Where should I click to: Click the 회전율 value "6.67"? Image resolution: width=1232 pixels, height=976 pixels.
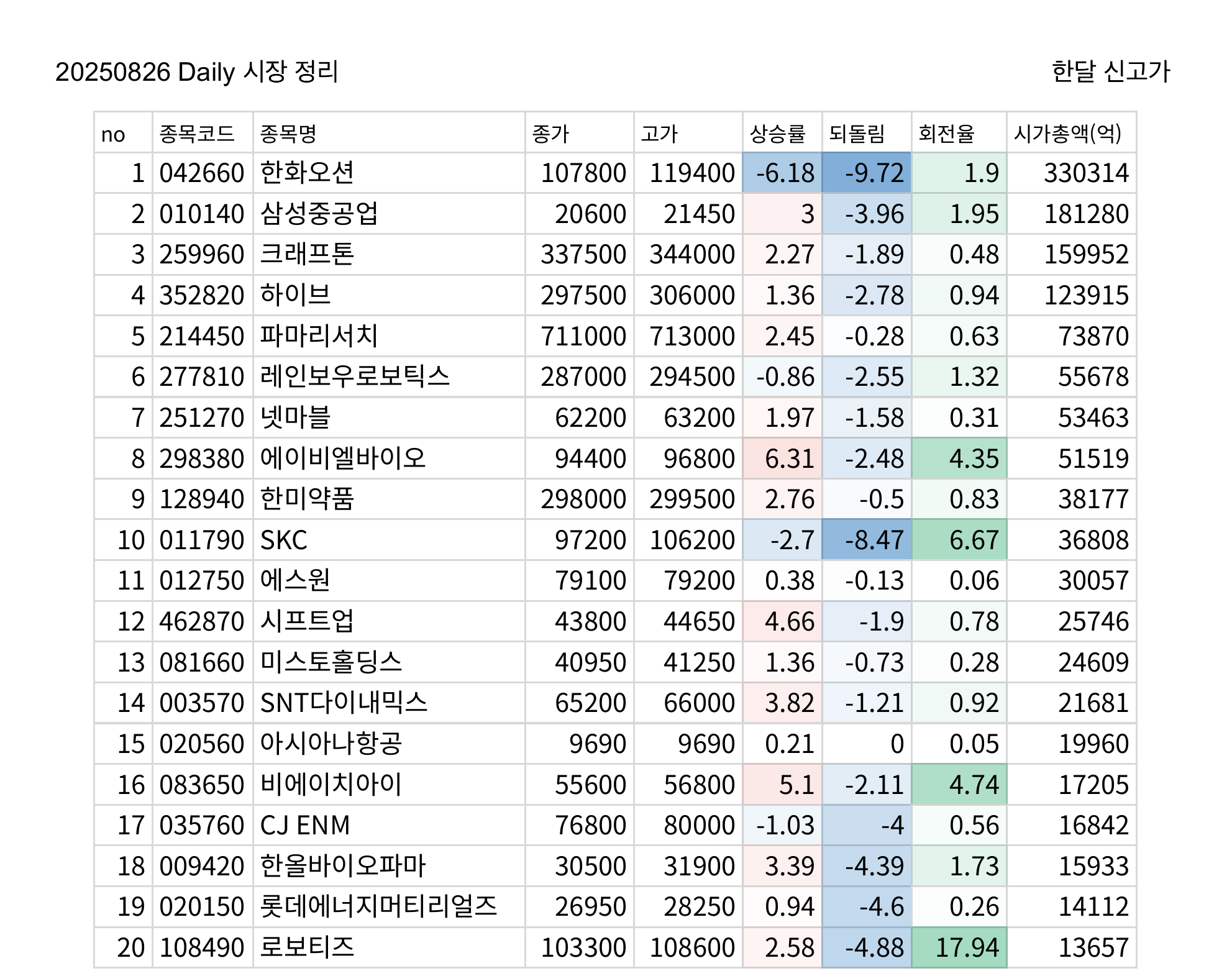click(974, 540)
